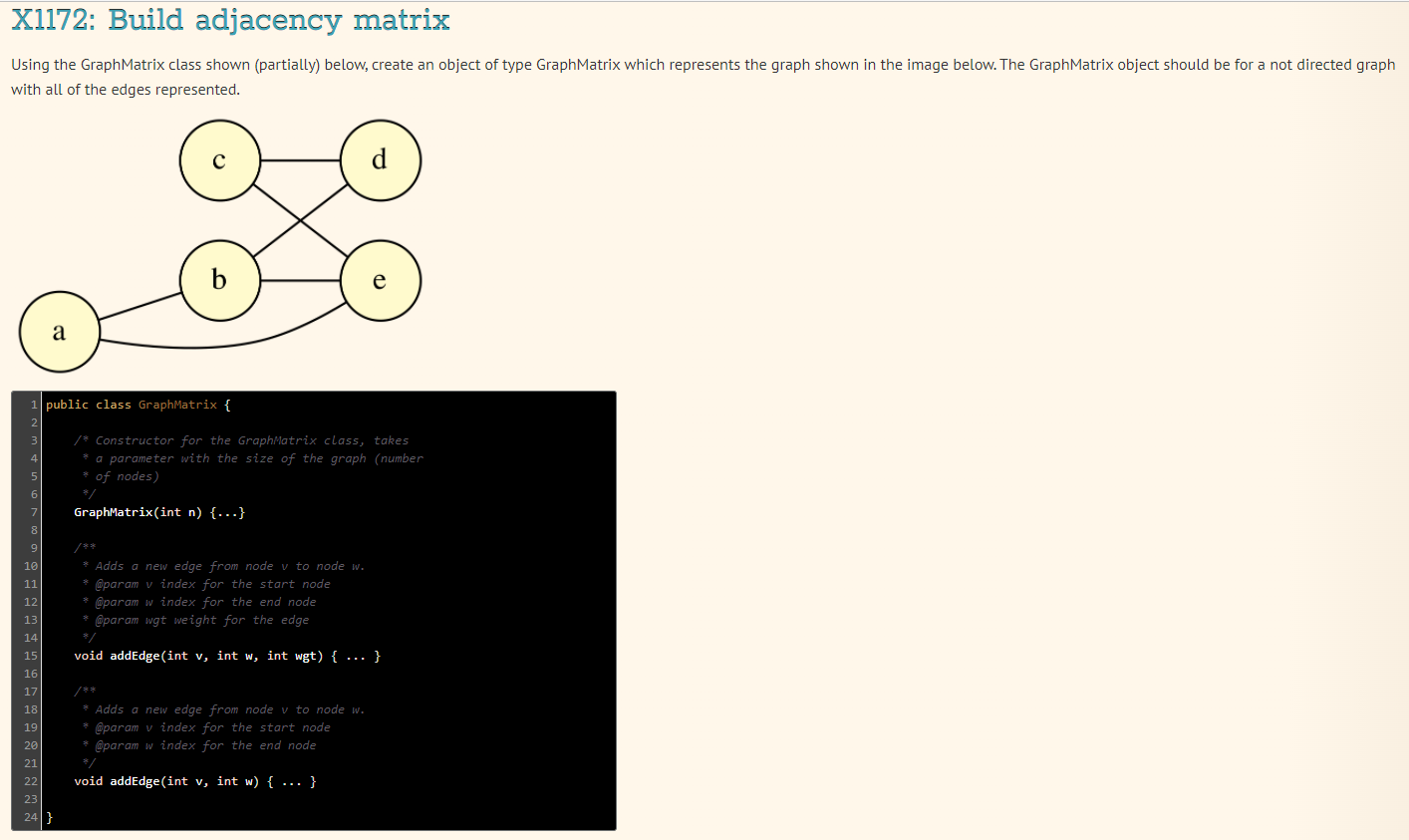Click the edge connecting nodes b and e
1409x840 pixels.
(301, 280)
